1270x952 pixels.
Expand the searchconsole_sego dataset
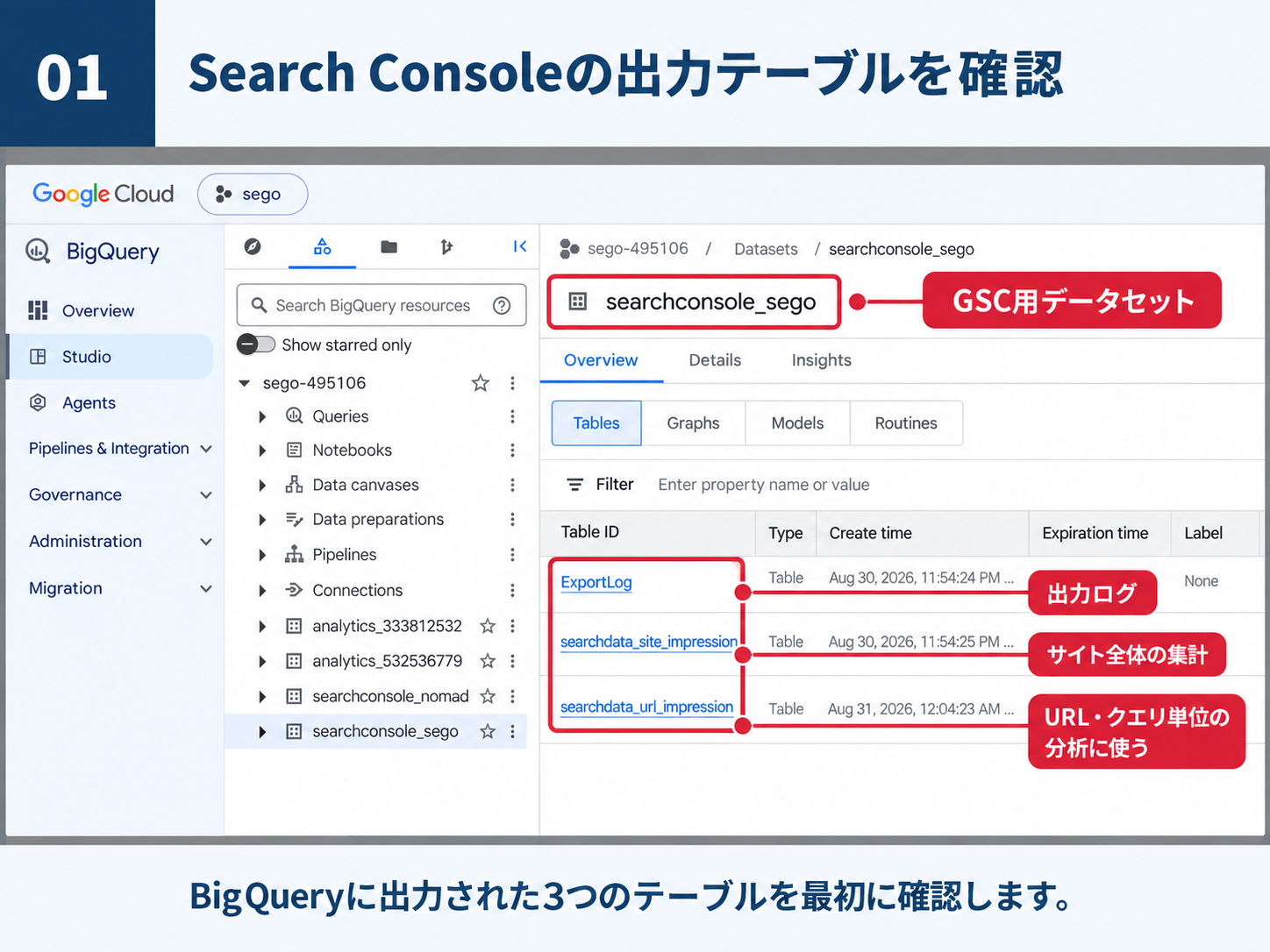tap(261, 731)
